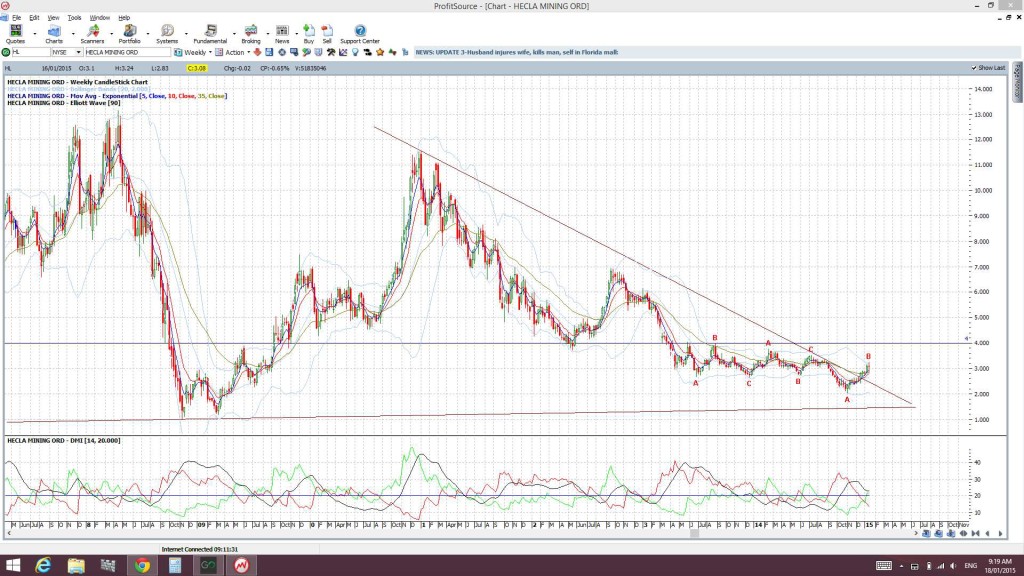Open the Windows Start button
The height and width of the screenshot is (576, 1024).
12,566
